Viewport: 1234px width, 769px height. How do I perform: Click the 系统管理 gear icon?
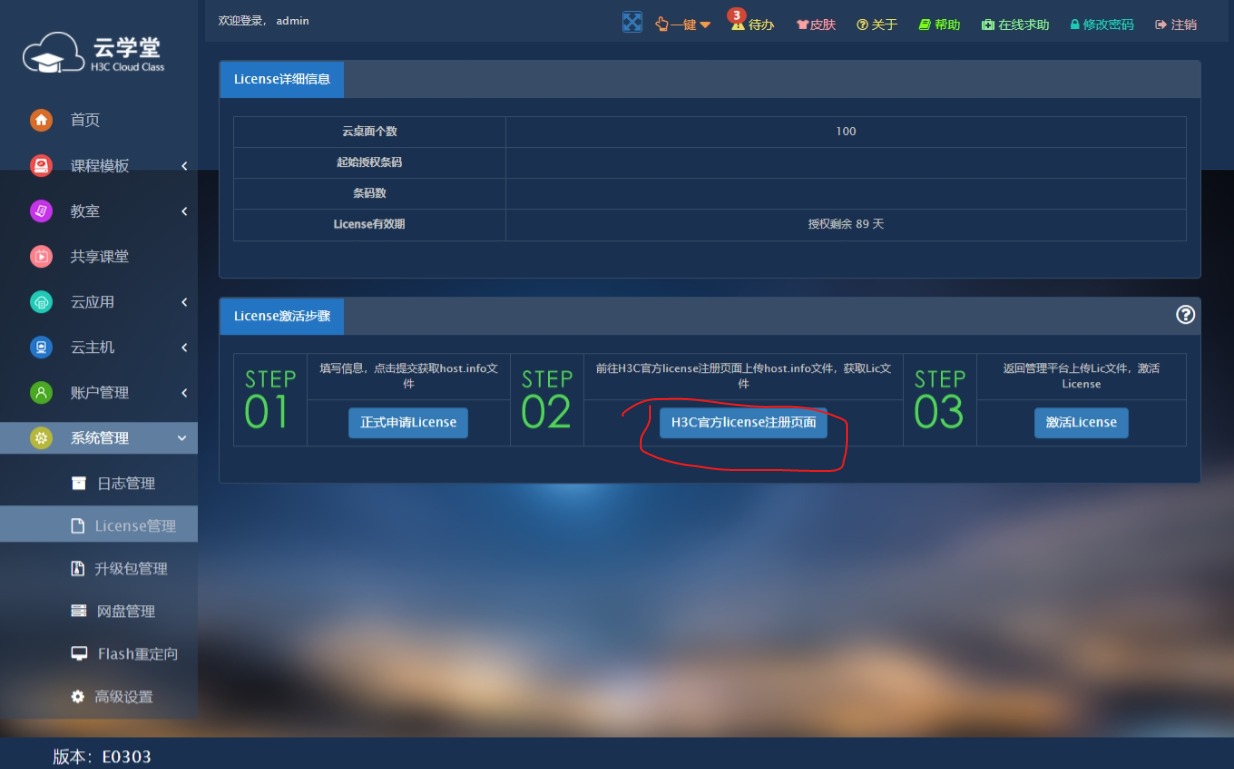point(41,438)
